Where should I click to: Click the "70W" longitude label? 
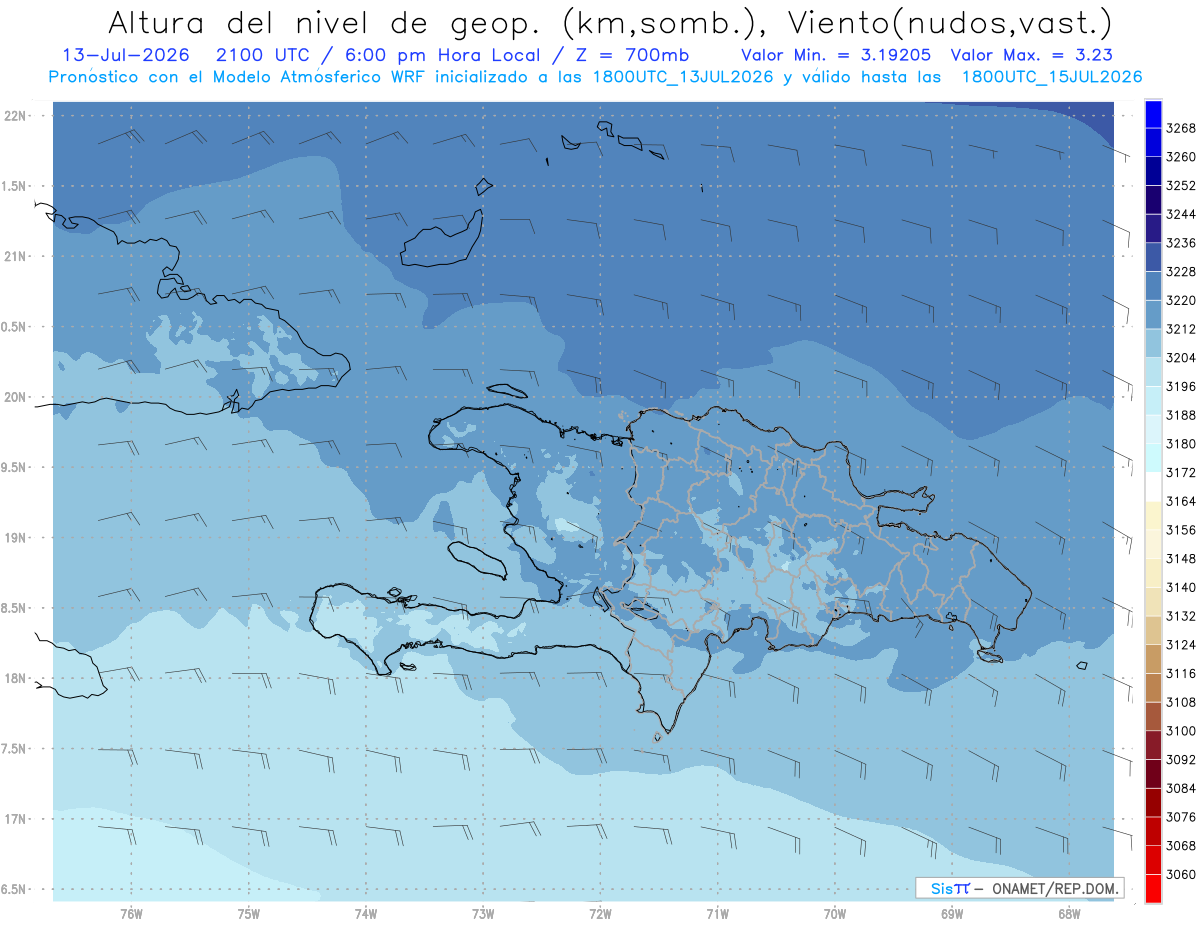835,913
